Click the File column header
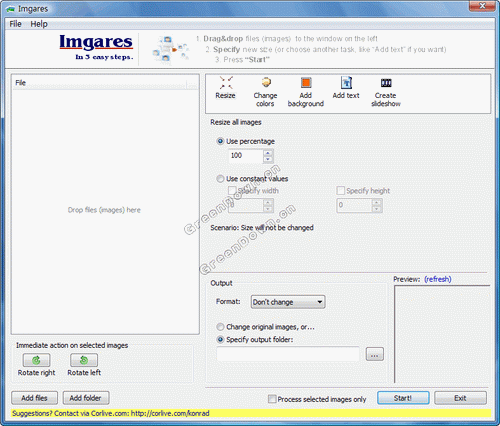 (x=99, y=83)
